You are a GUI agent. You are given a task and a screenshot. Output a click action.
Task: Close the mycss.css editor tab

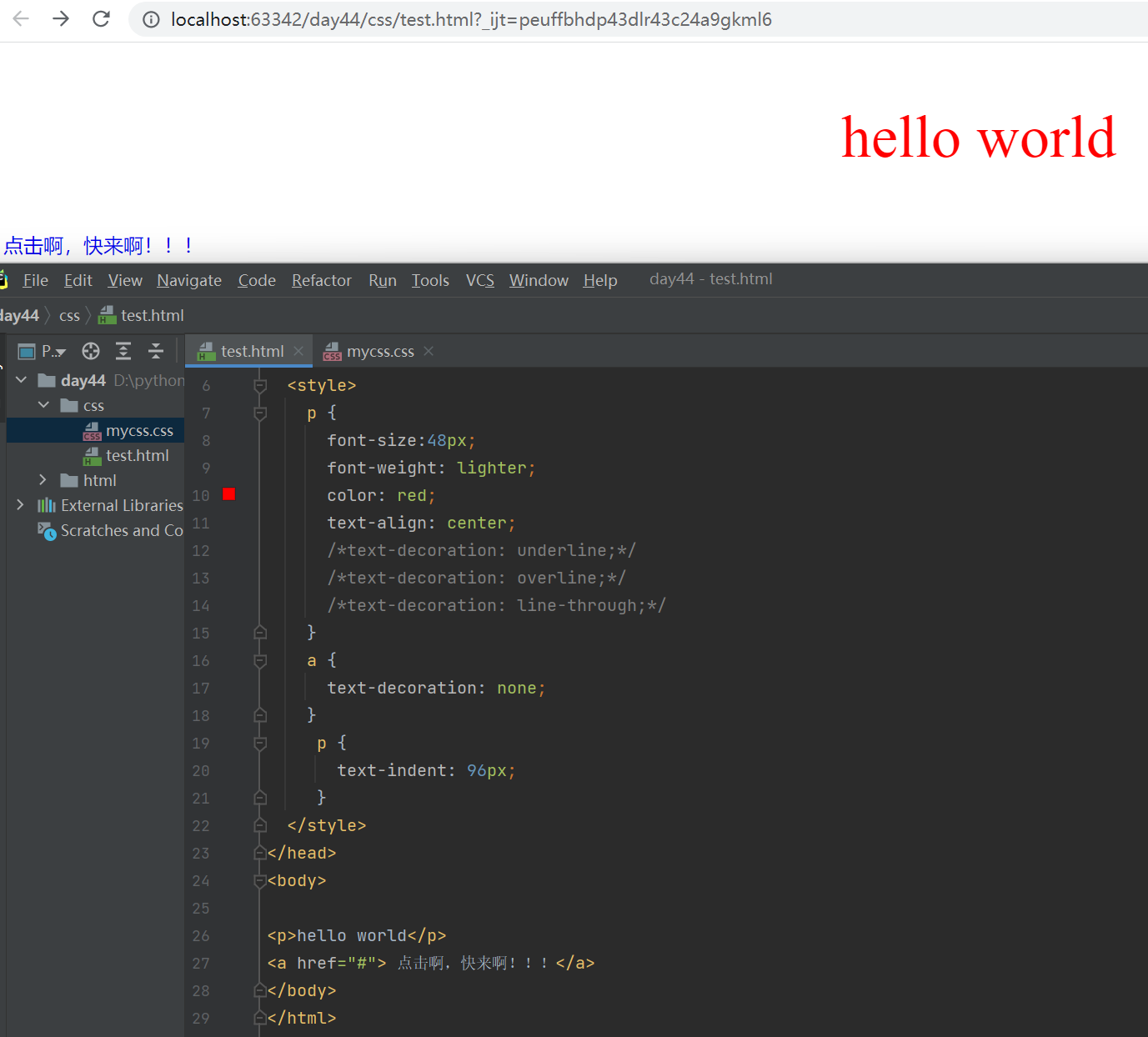tap(429, 351)
